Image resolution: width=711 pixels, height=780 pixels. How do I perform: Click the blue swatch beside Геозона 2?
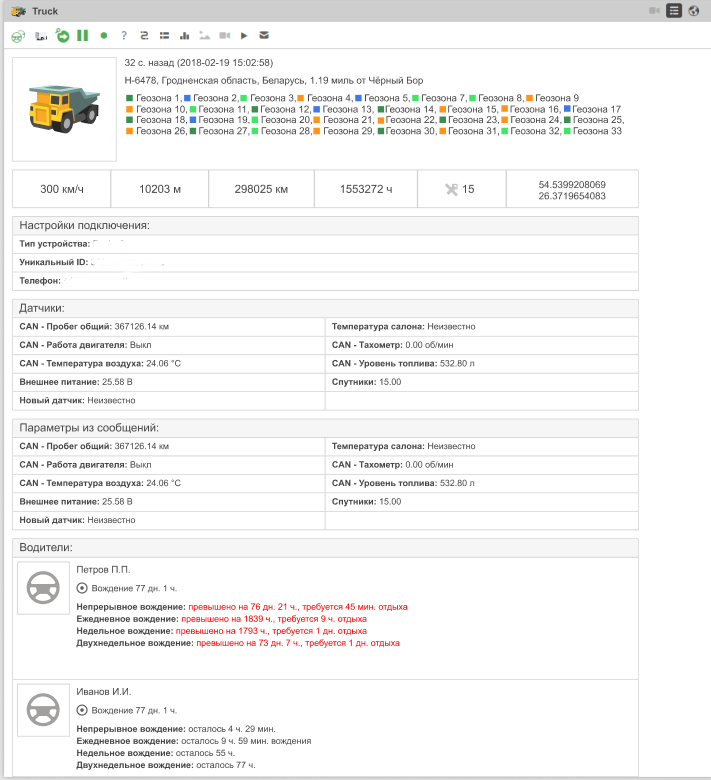(189, 98)
